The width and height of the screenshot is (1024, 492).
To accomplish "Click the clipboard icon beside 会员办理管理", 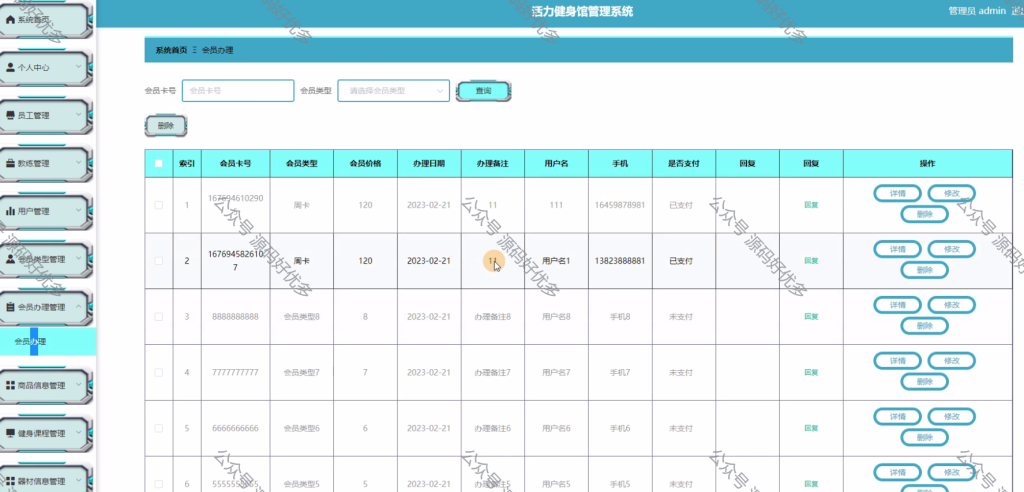I will tap(10, 307).
